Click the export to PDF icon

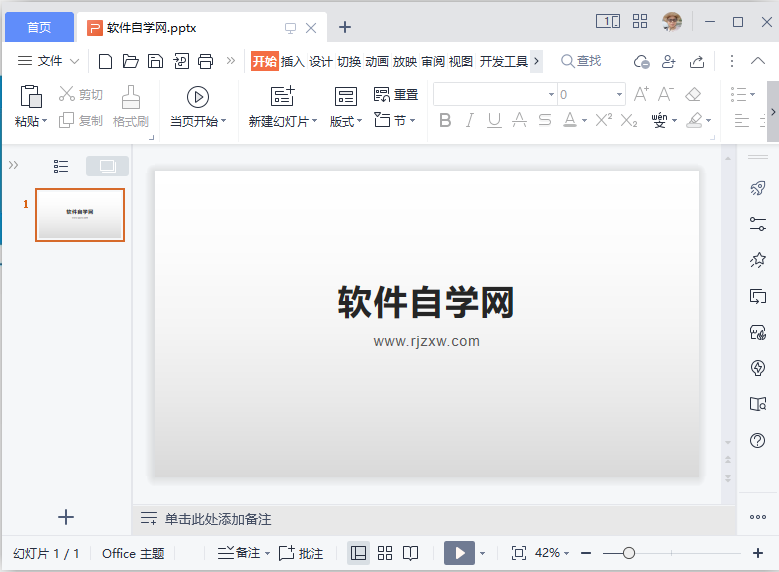(x=181, y=61)
